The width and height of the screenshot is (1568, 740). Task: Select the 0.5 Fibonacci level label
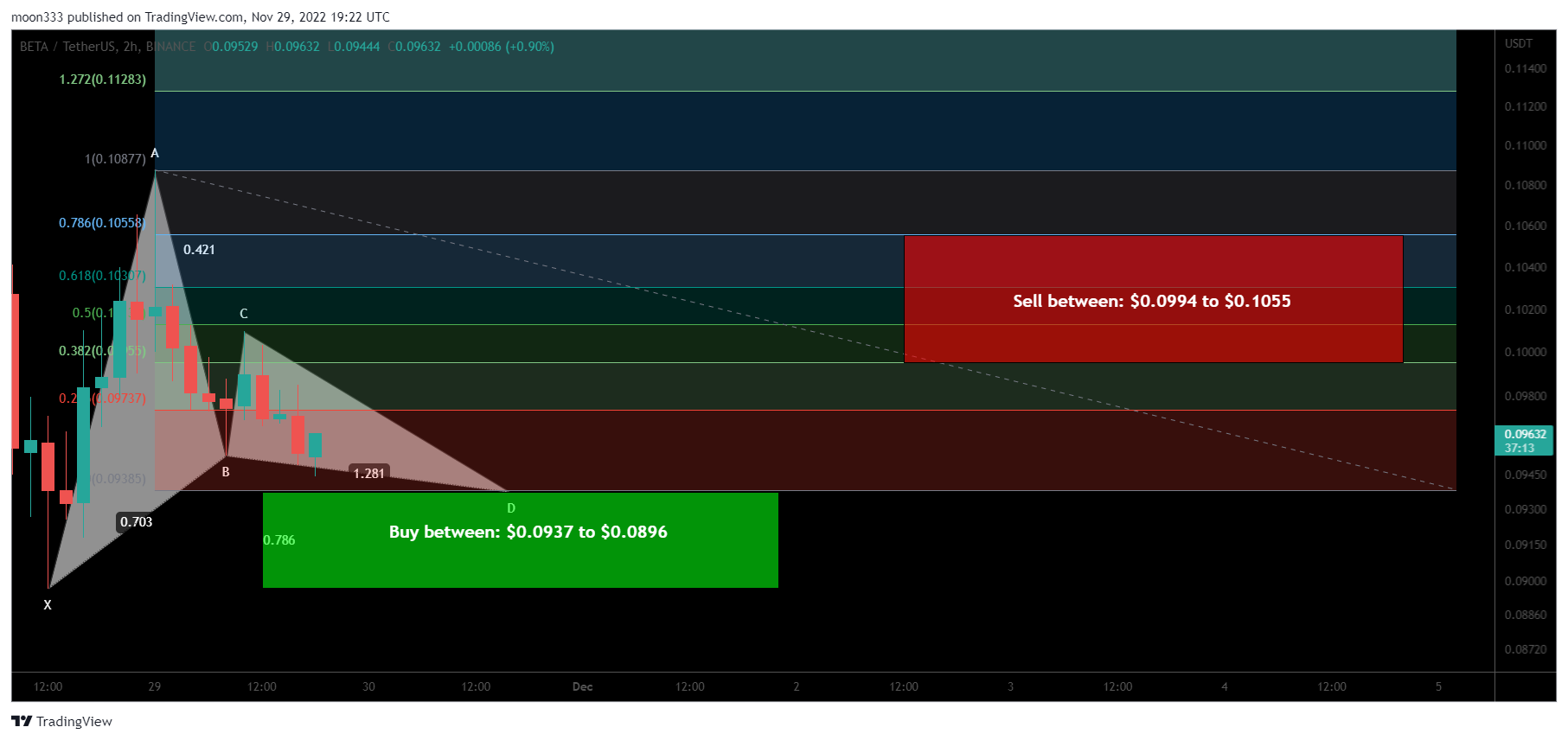(93, 313)
